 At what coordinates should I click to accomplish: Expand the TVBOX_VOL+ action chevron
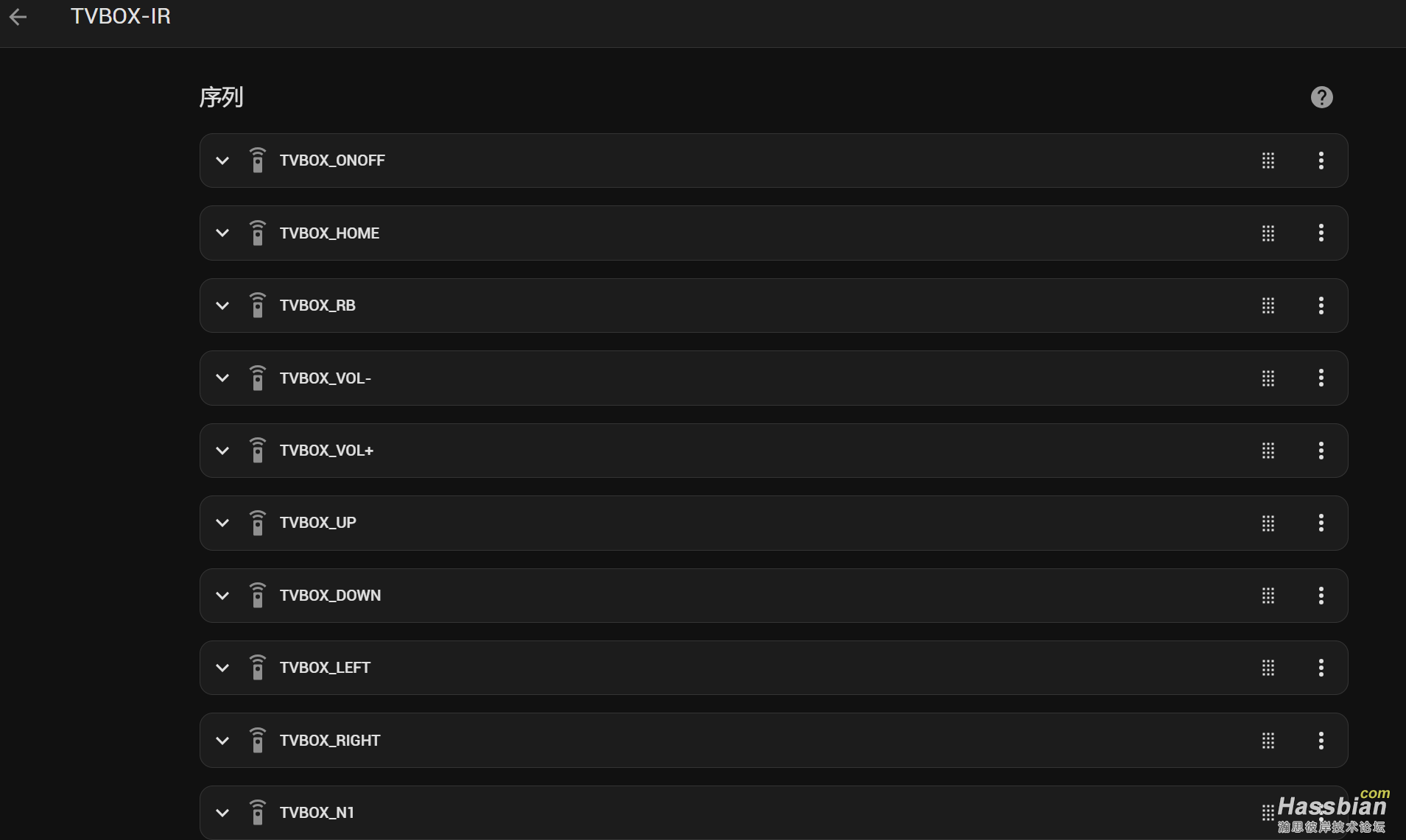click(x=222, y=451)
